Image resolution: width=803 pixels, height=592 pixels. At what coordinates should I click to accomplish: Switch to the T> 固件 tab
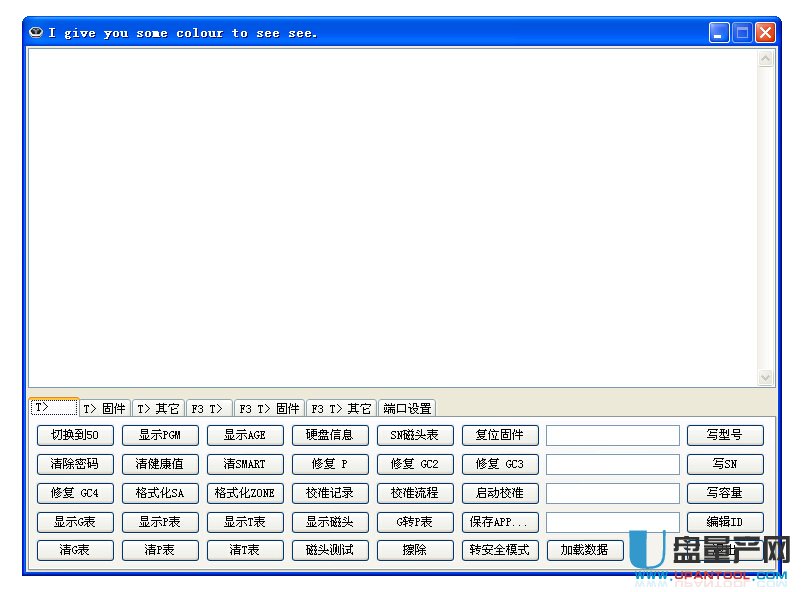tap(104, 407)
